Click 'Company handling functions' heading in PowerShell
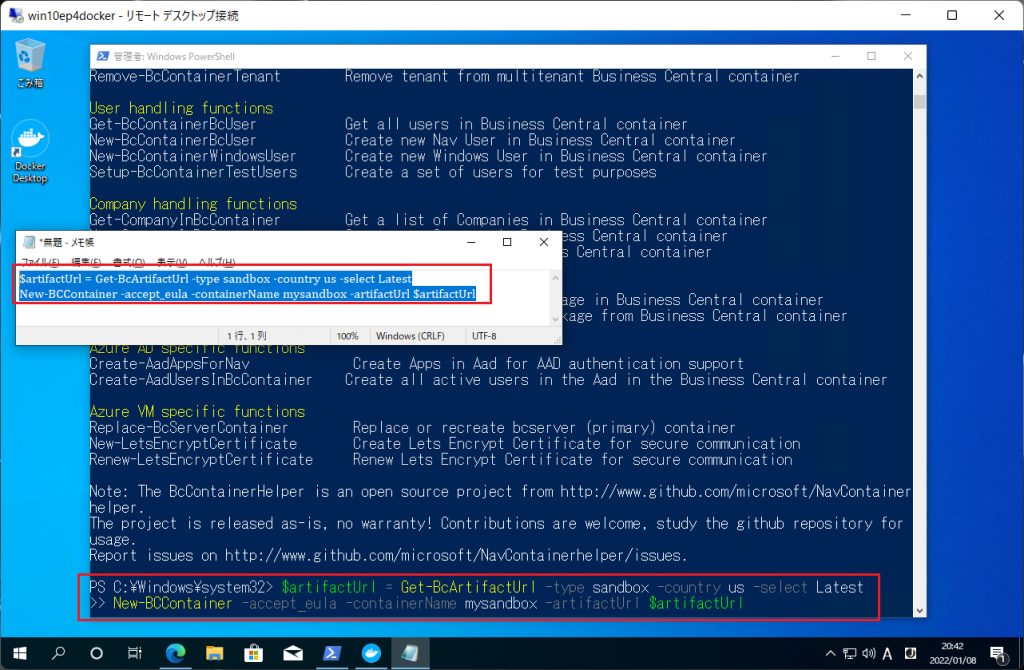Screen dimensions: 1024x670 tap(193, 204)
